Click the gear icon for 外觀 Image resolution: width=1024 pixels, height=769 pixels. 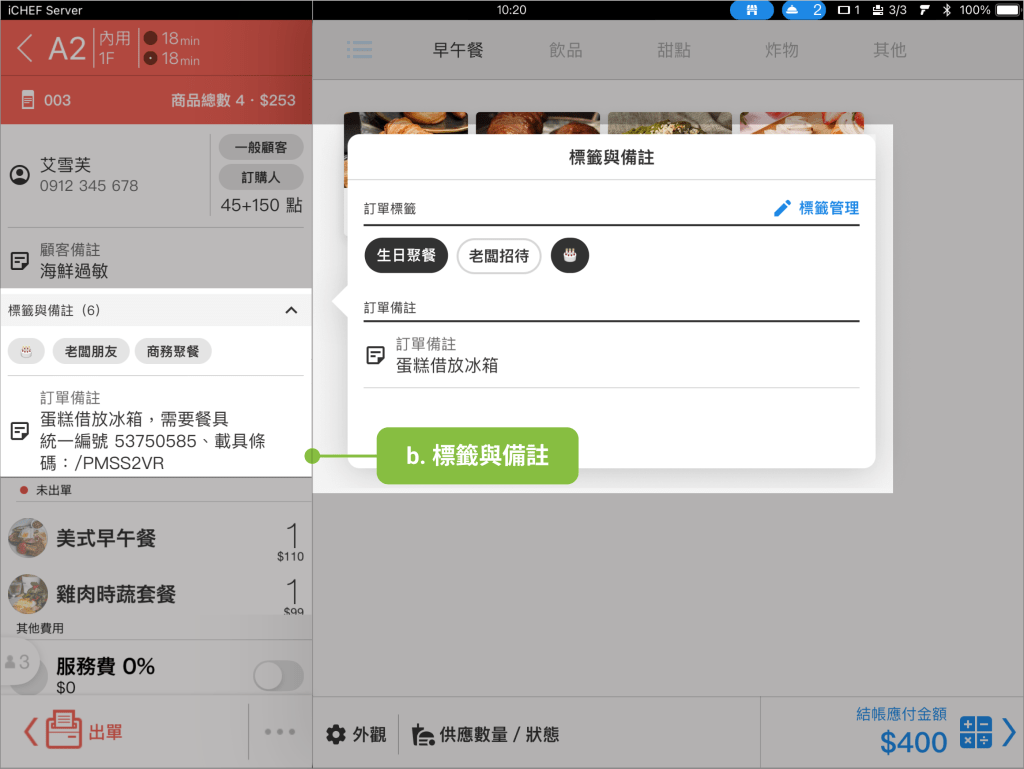pos(336,735)
